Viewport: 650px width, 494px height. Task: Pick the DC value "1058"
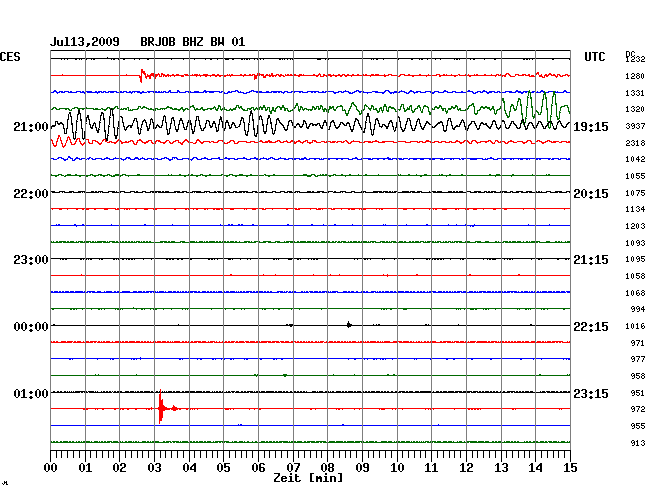click(635, 276)
